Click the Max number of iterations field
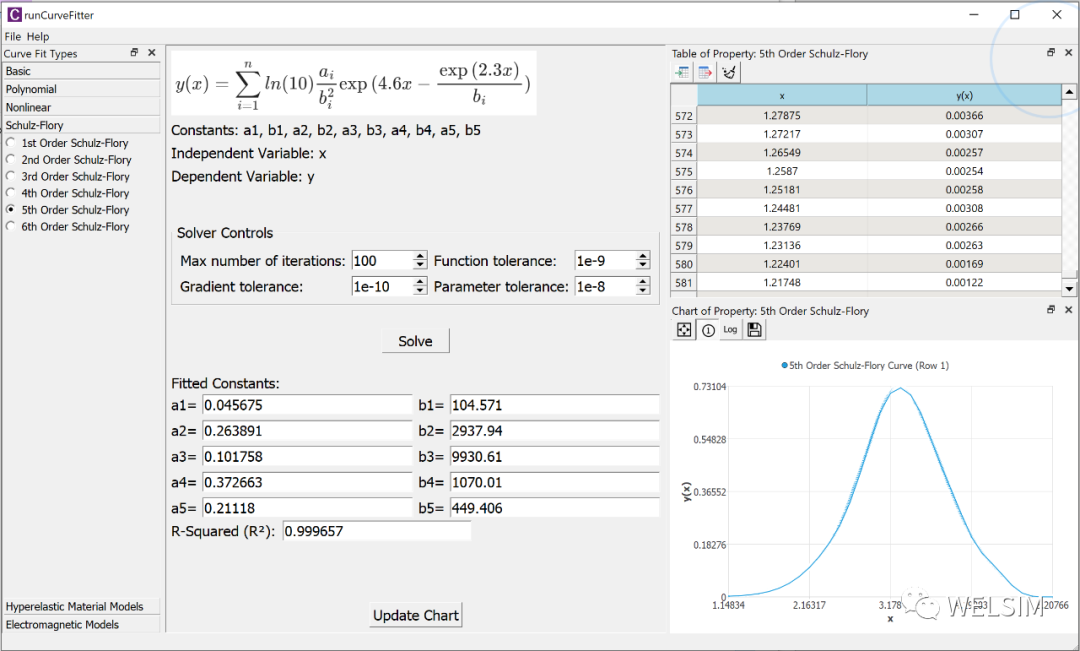1080x651 pixels. point(382,260)
